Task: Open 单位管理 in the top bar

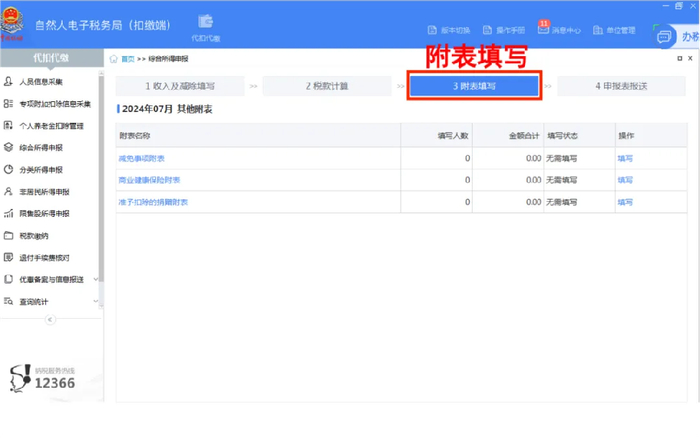Action: click(614, 30)
